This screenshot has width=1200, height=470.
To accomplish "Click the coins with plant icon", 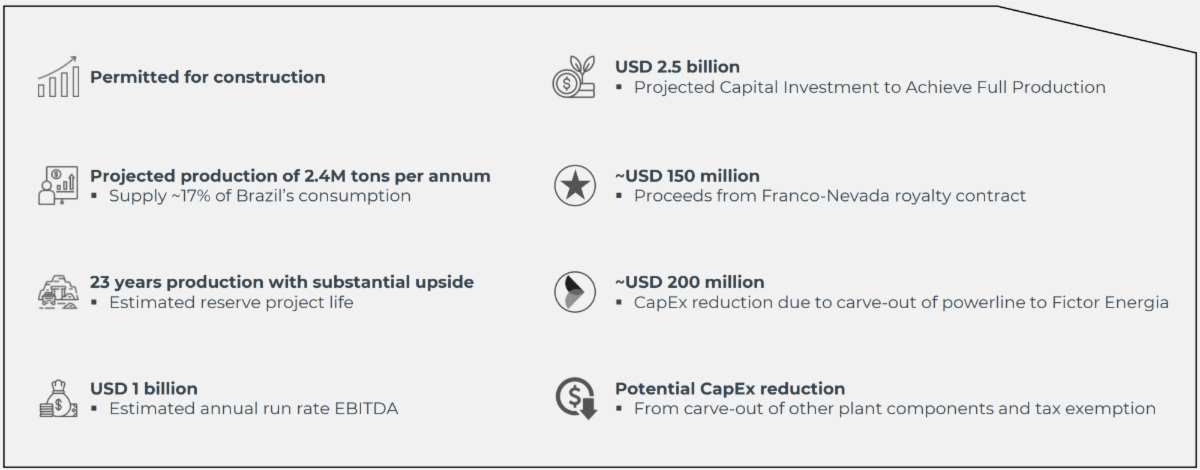I will pos(574,78).
